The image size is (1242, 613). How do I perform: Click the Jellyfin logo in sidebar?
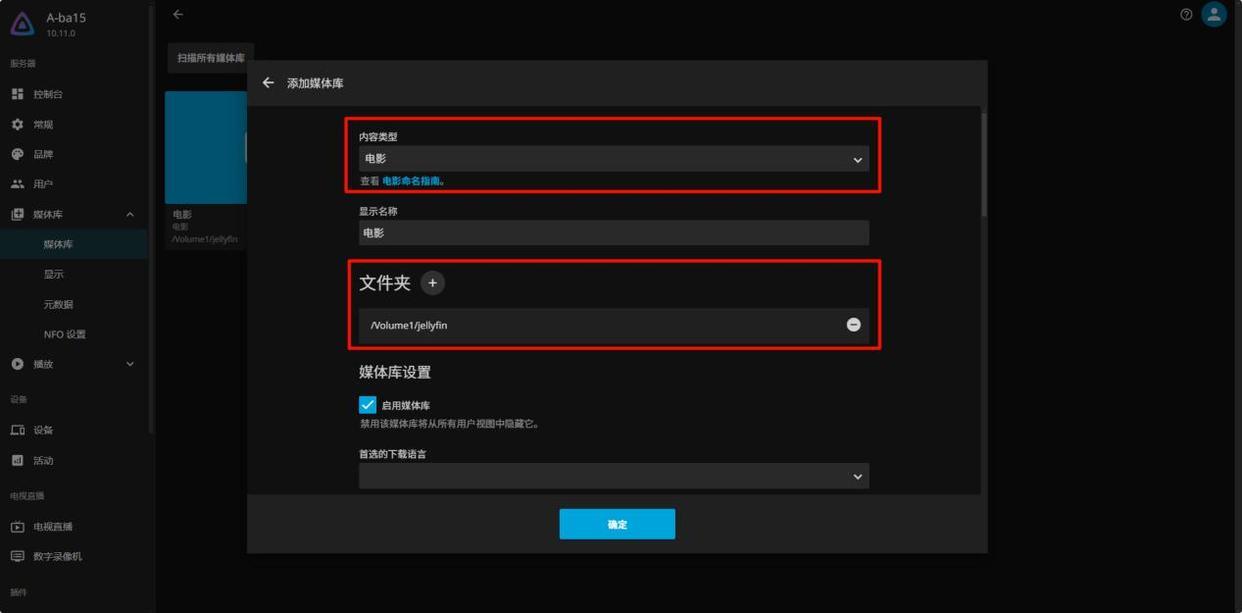point(22,25)
